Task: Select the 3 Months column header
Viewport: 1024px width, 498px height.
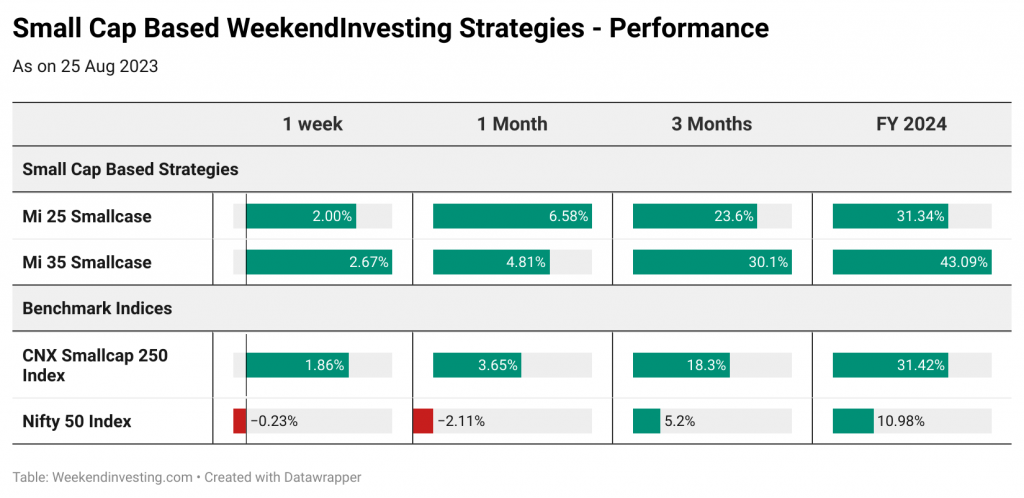Action: (712, 124)
